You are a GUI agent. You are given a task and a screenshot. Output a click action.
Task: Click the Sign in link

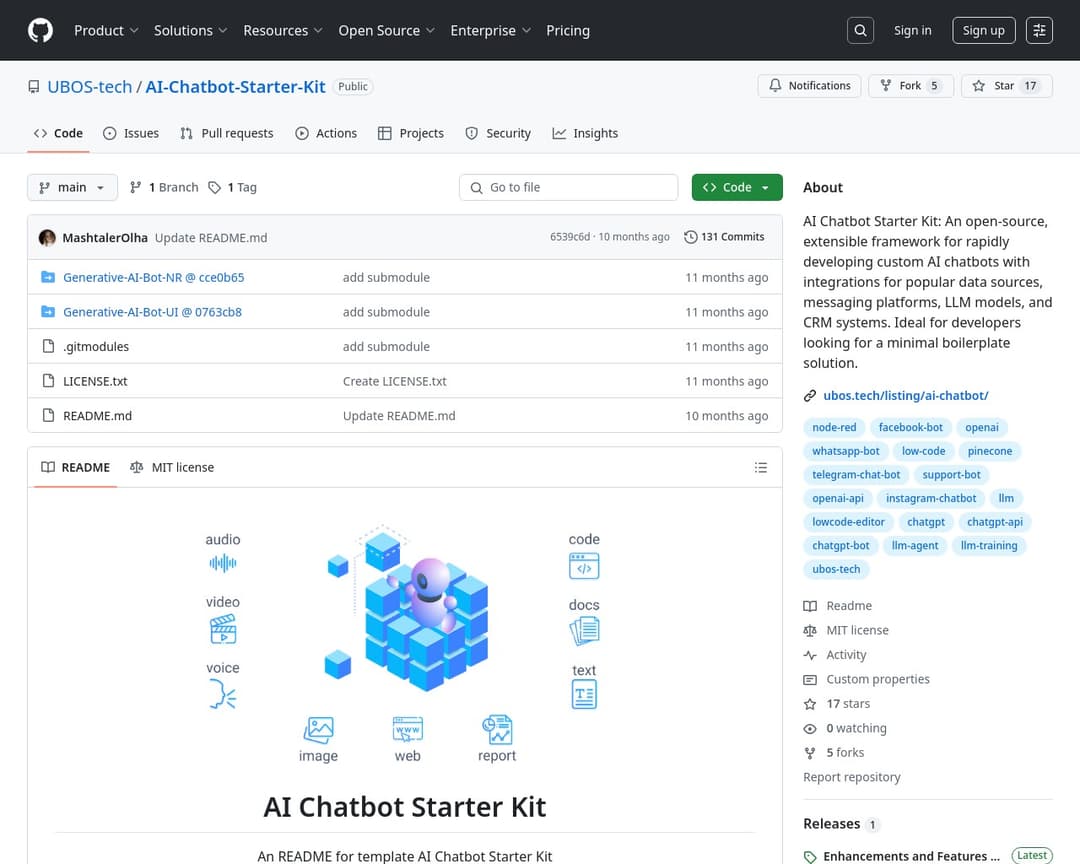913,30
